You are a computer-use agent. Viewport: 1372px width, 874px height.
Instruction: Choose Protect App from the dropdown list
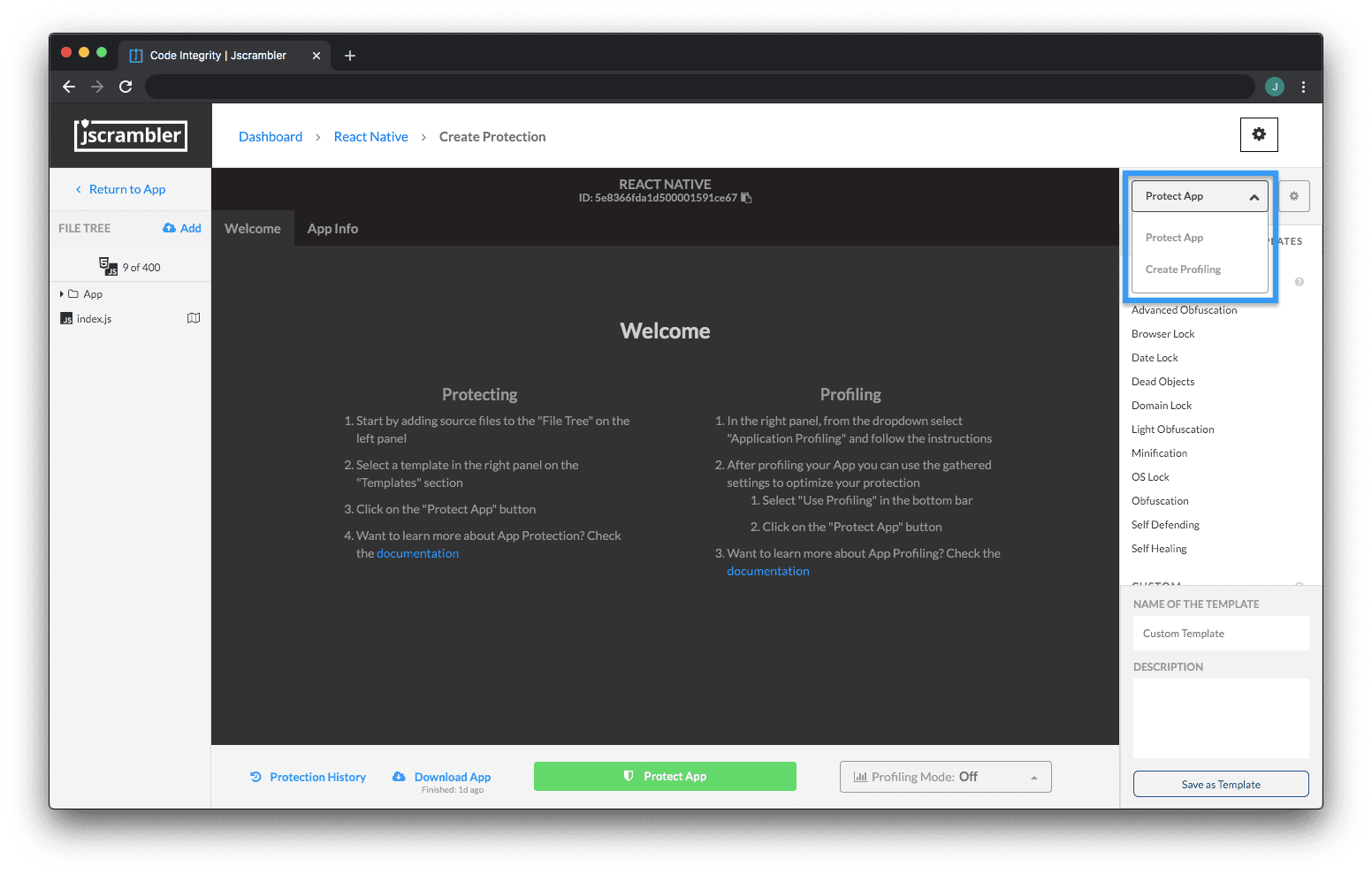click(1174, 238)
